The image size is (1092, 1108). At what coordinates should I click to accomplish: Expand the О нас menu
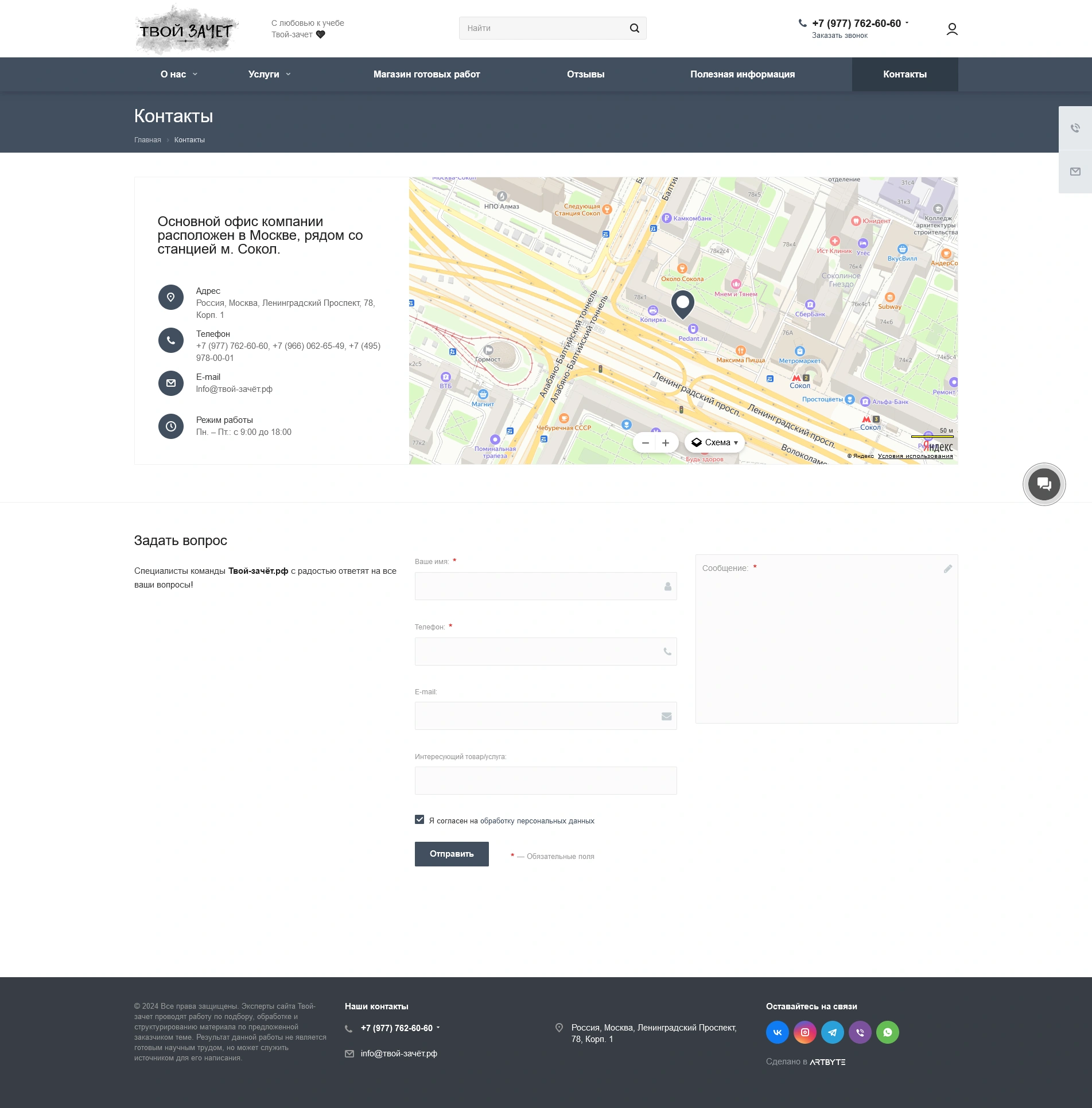(178, 74)
